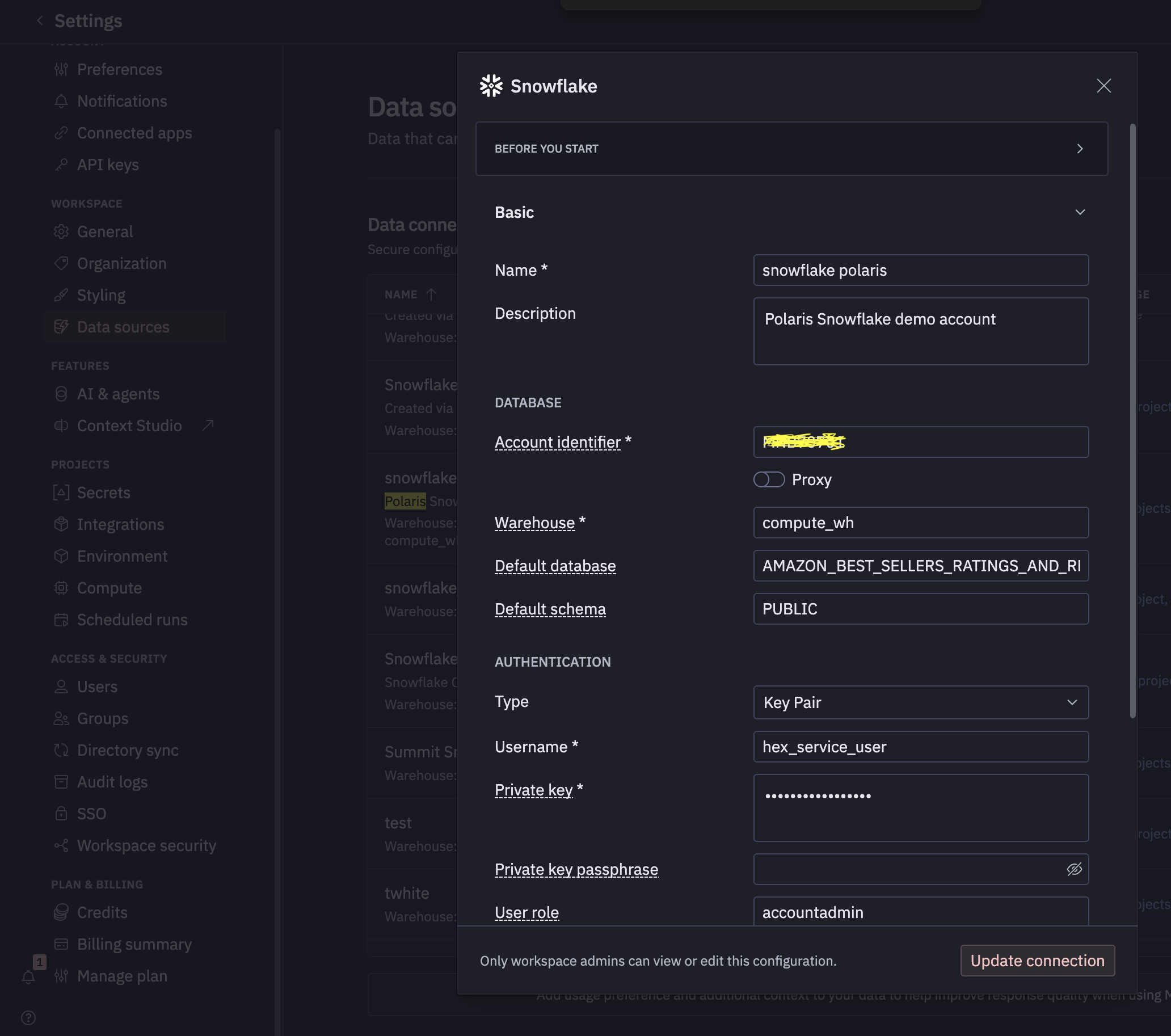Open Scheduled runs page

click(132, 620)
